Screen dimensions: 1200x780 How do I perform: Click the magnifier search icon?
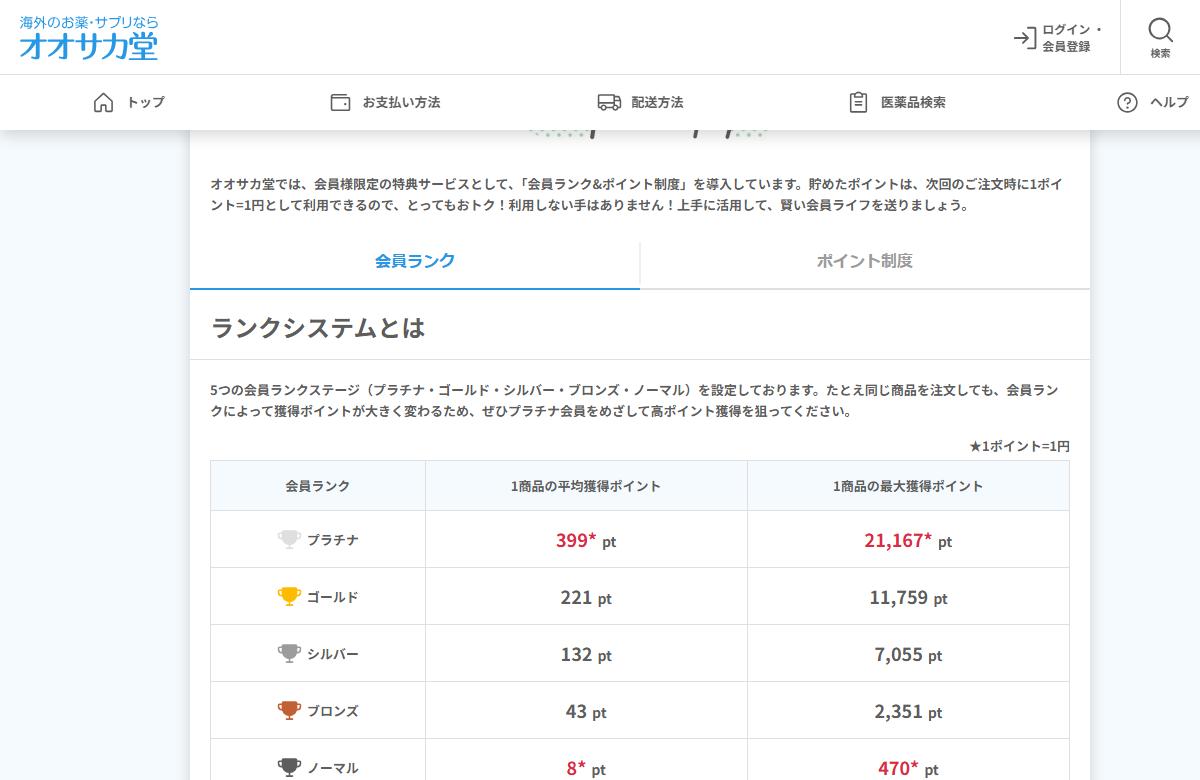click(x=1160, y=29)
